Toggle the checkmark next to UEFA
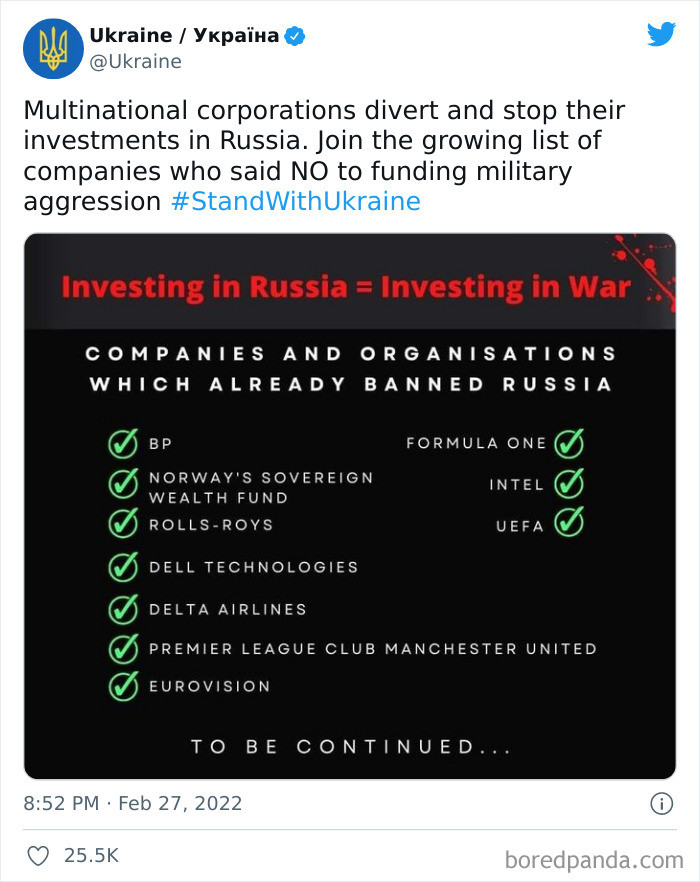The image size is (700, 882). [568, 524]
